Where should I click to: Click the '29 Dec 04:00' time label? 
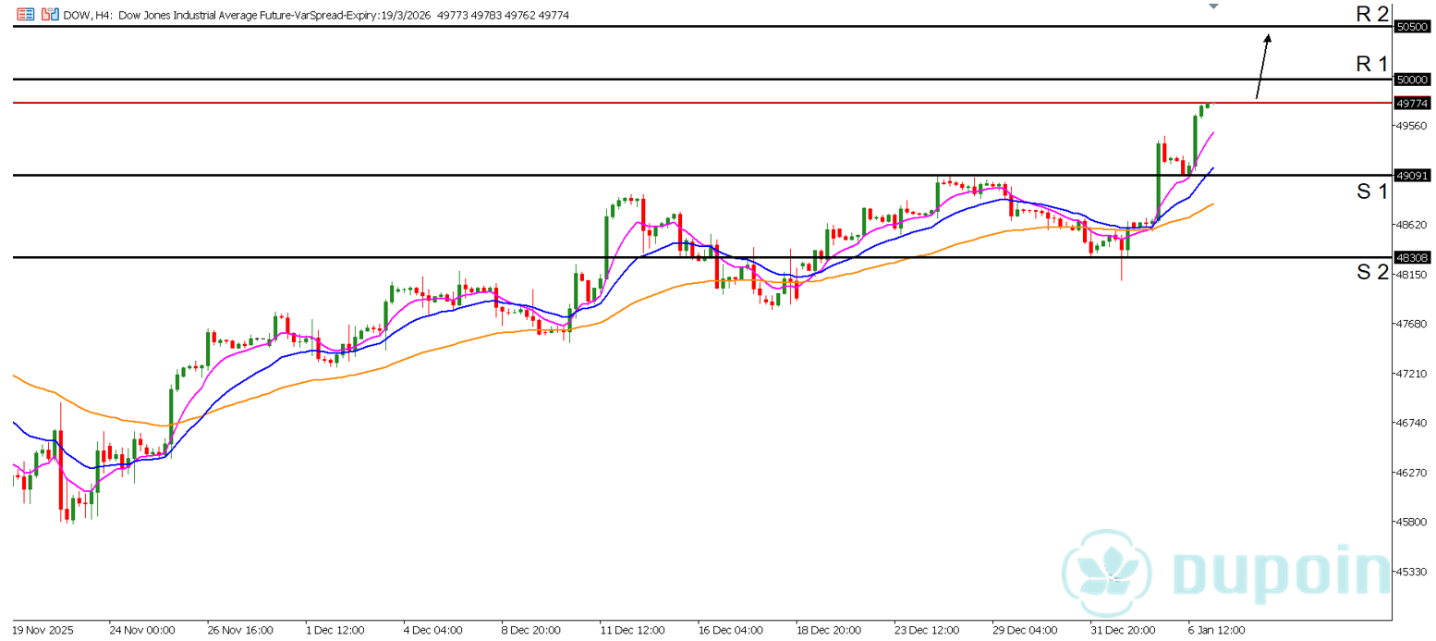pyautogui.click(x=1026, y=631)
